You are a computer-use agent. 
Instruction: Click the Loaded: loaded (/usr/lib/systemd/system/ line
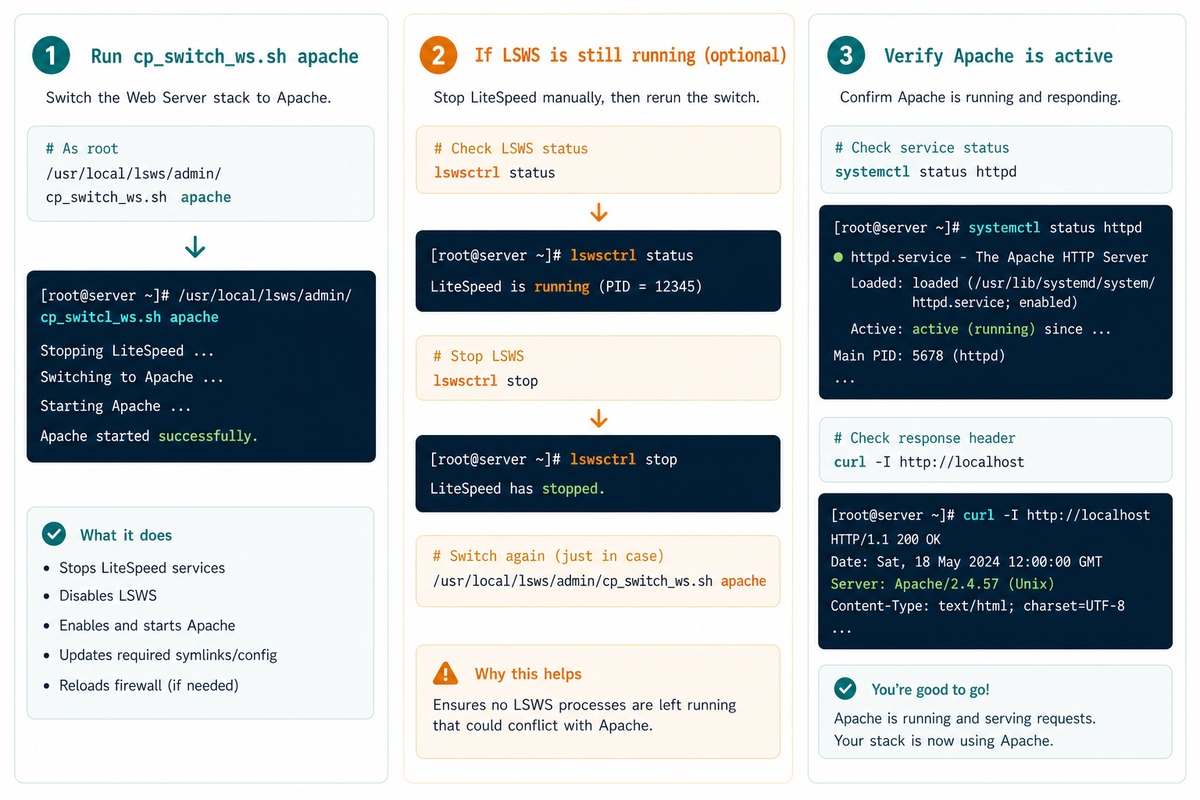pos(1003,283)
